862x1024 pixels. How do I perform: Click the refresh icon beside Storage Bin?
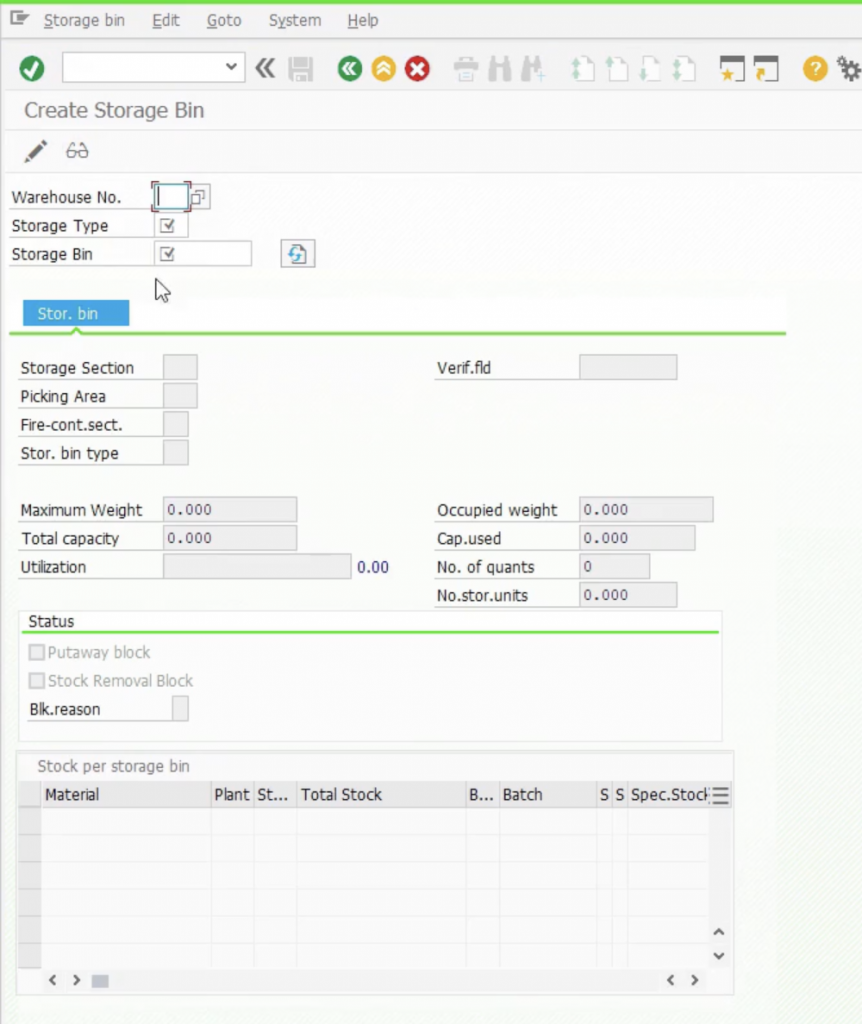(x=297, y=254)
